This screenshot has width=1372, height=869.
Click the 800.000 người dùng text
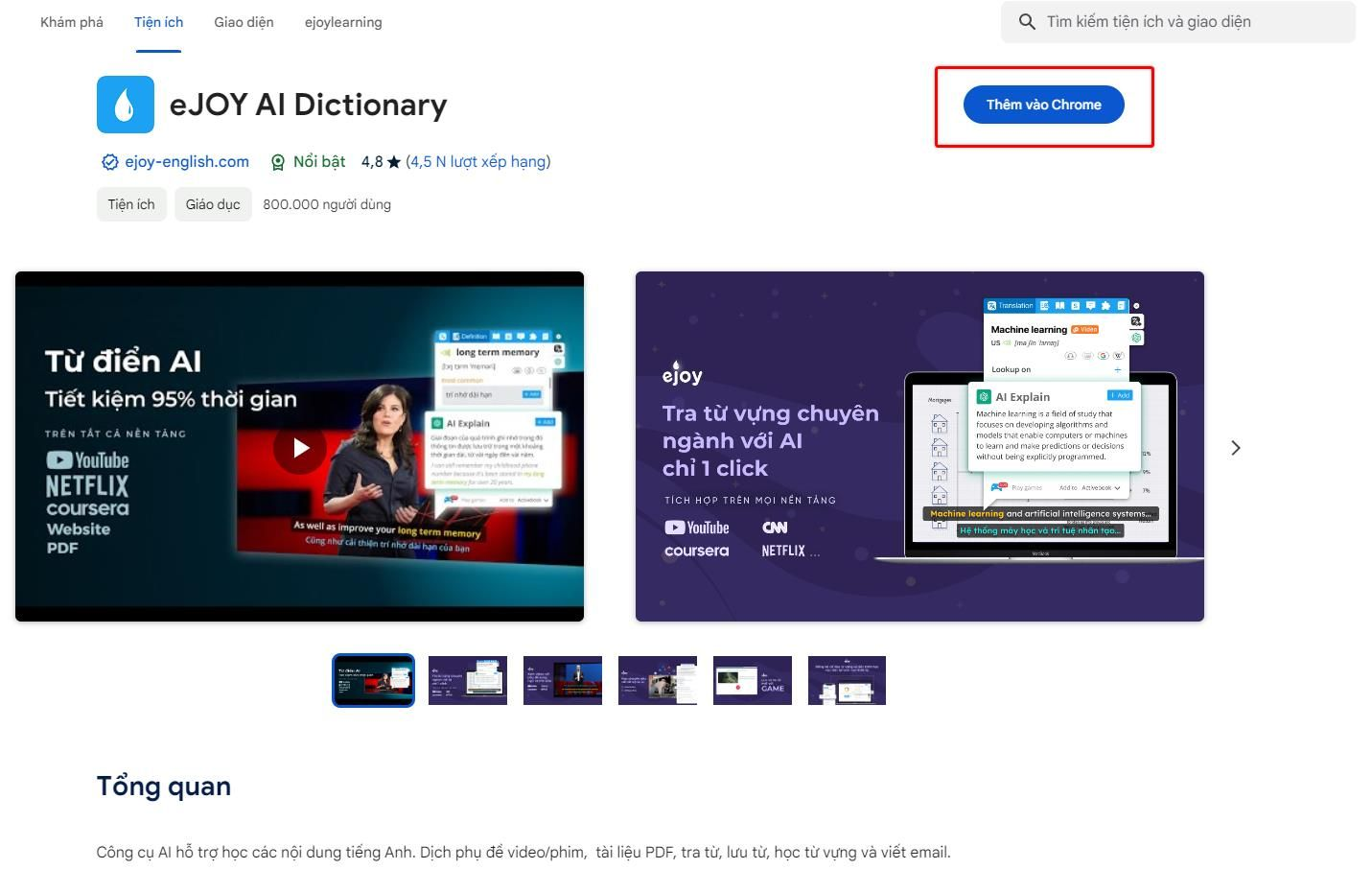pos(327,204)
